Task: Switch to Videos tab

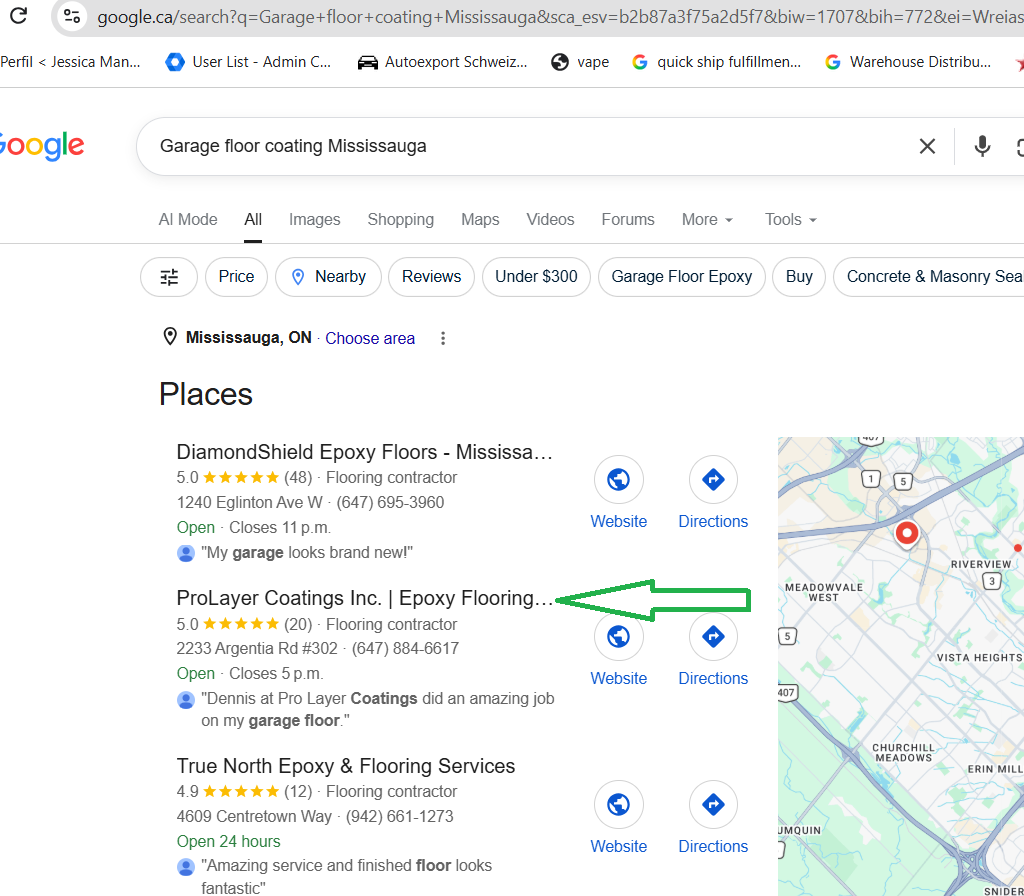Action: pos(550,219)
